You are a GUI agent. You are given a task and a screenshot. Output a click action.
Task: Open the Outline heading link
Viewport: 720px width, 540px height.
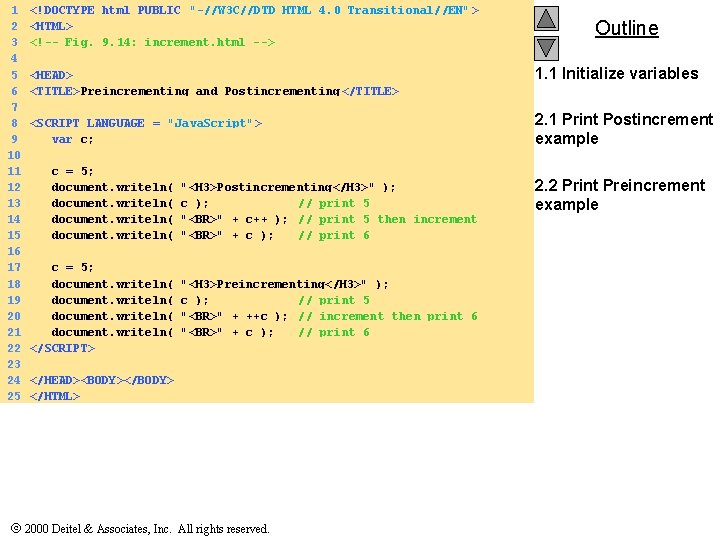tap(626, 28)
